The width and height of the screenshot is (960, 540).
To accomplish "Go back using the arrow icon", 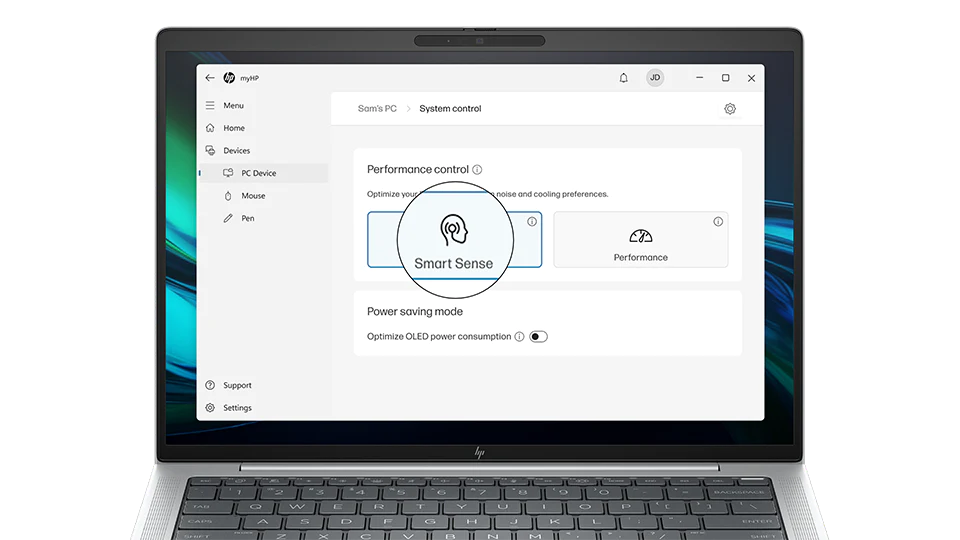I will tap(210, 78).
